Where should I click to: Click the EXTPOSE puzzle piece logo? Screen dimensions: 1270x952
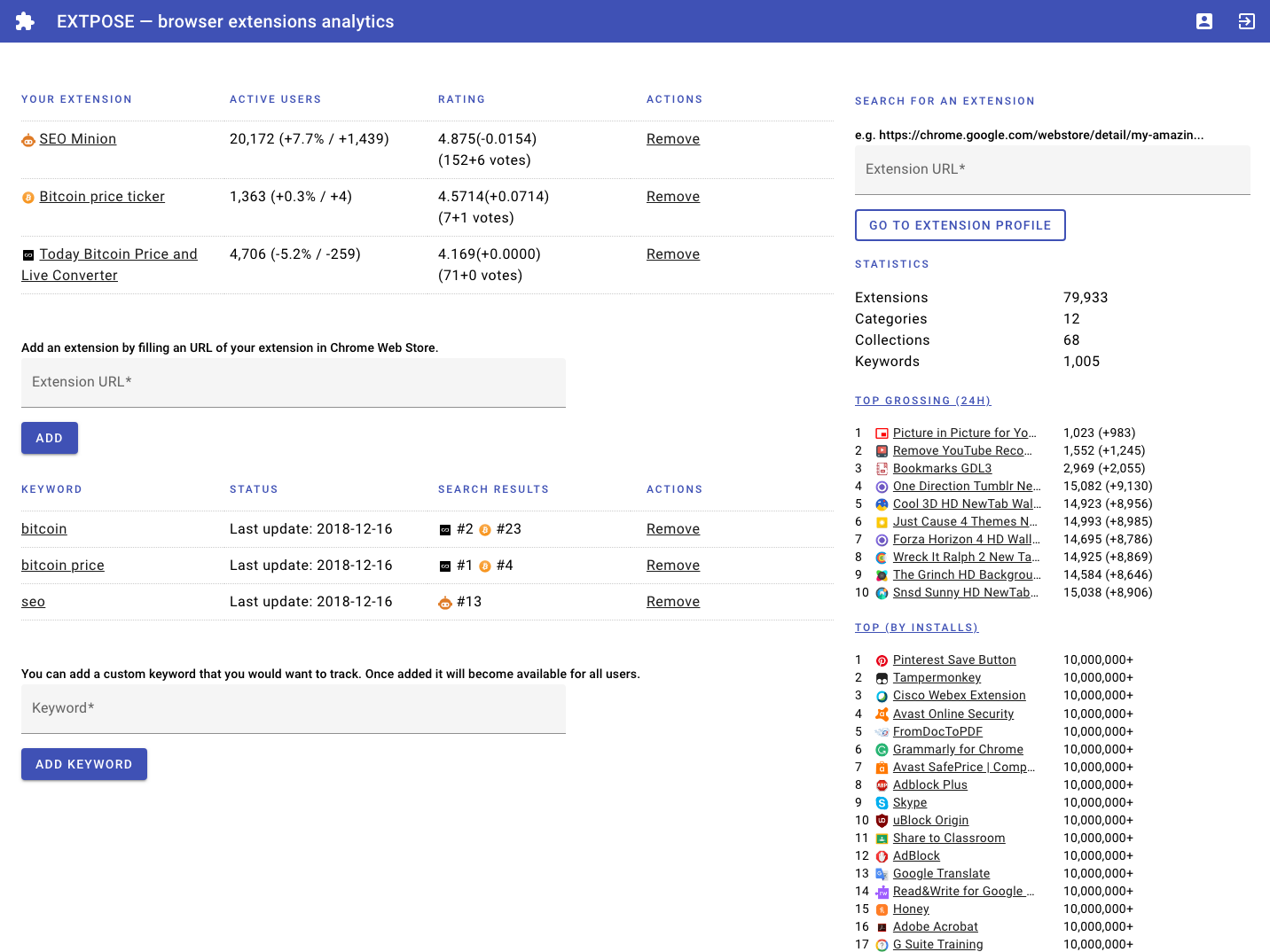[x=25, y=21]
